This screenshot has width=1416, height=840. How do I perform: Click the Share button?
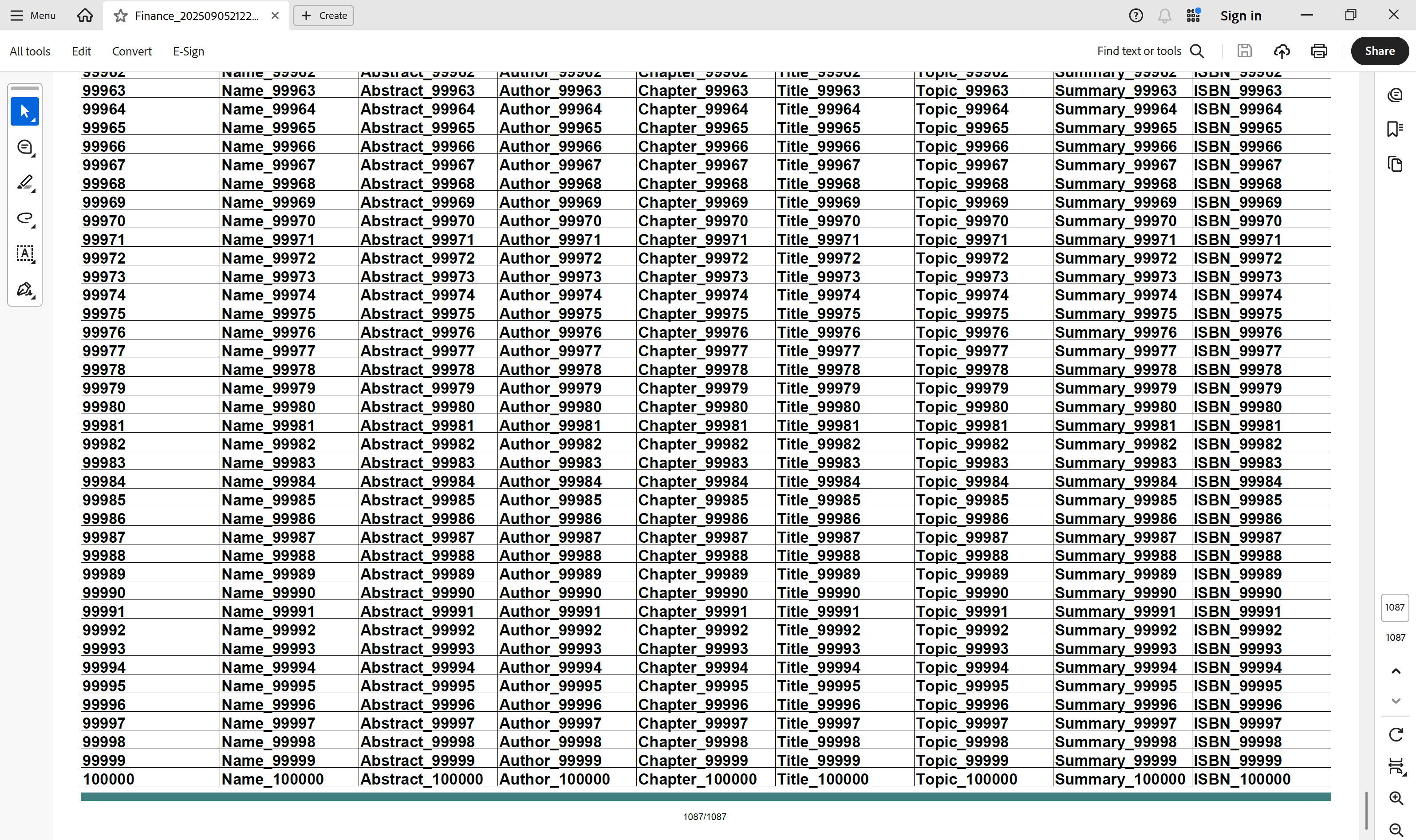pos(1379,51)
